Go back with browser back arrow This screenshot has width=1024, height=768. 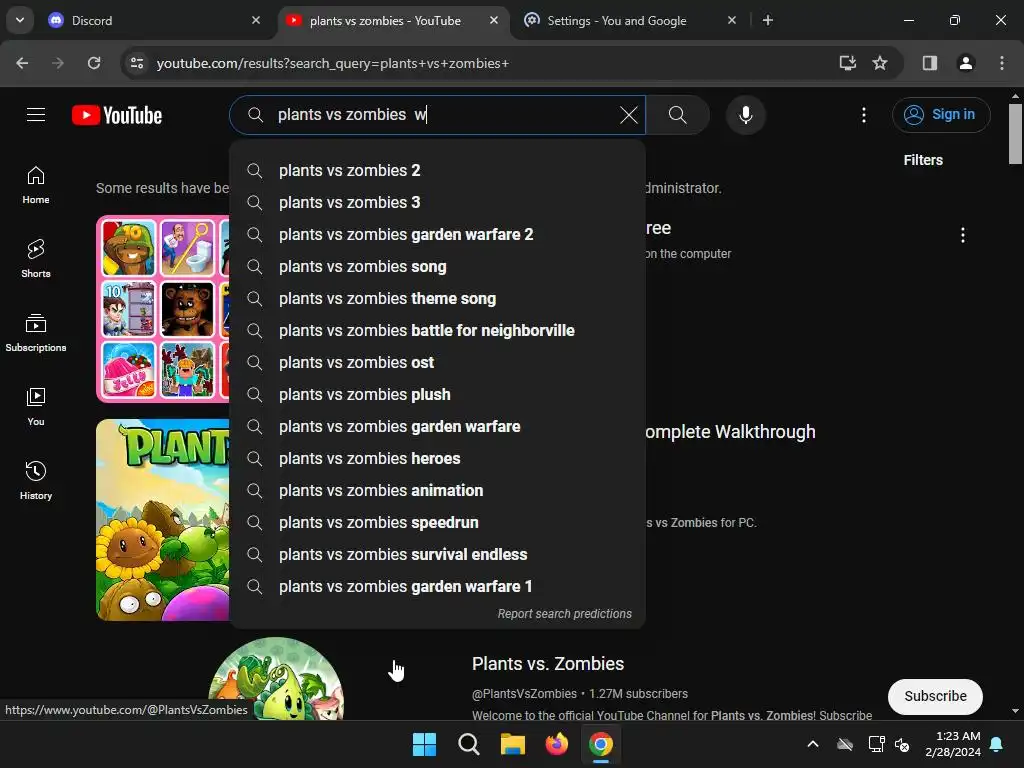[22, 63]
